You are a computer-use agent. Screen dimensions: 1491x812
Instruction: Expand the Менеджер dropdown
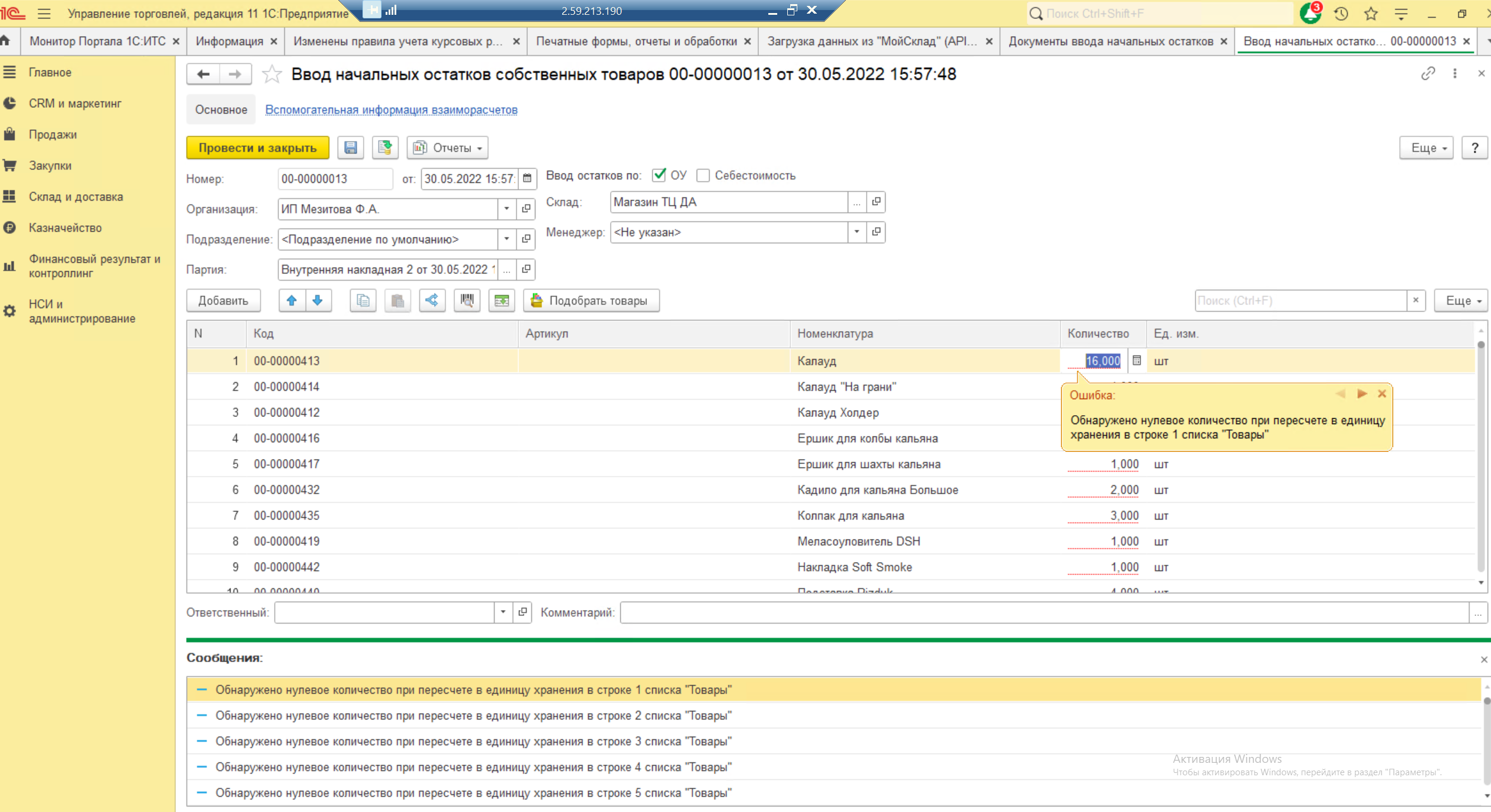(857, 232)
